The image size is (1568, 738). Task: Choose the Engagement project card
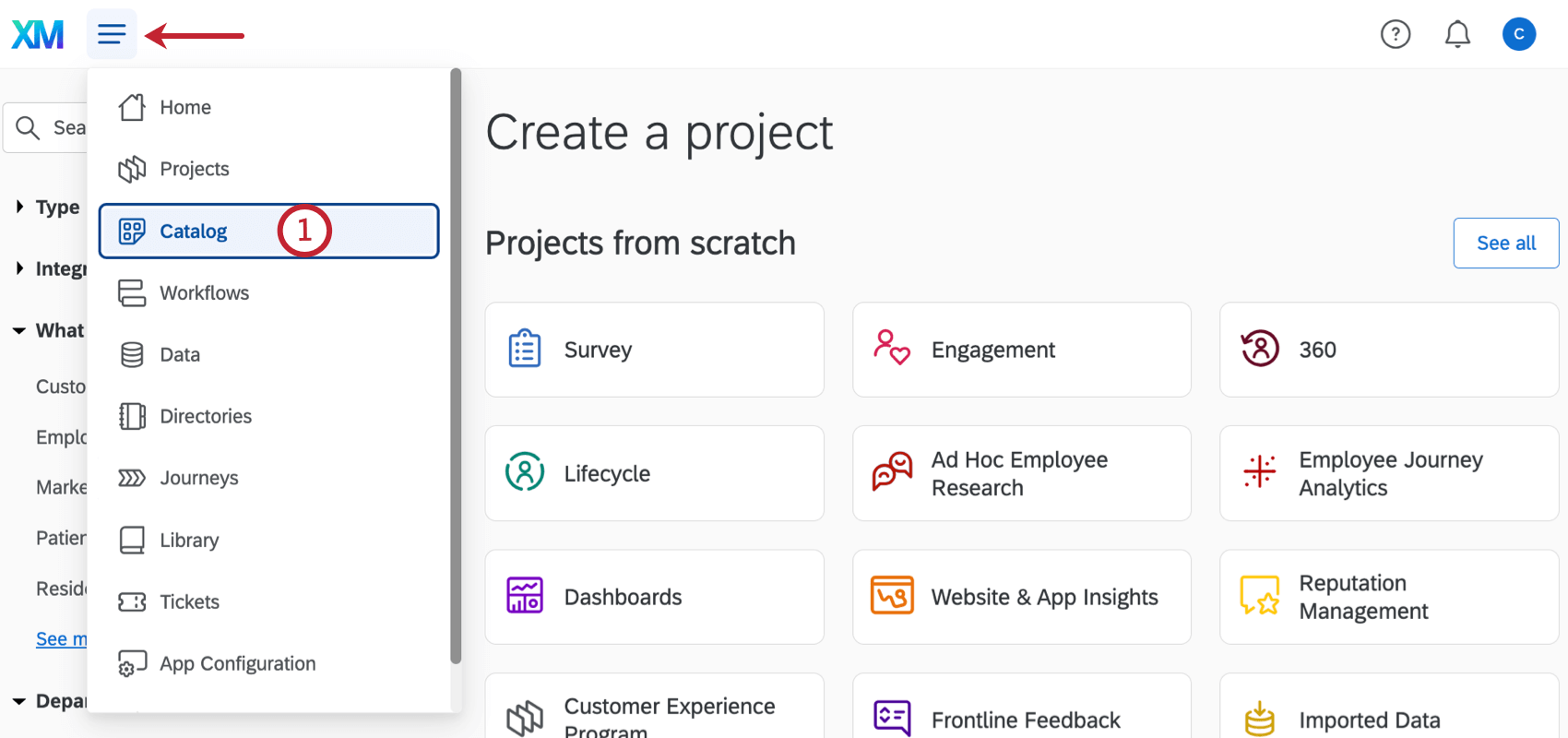(1021, 350)
